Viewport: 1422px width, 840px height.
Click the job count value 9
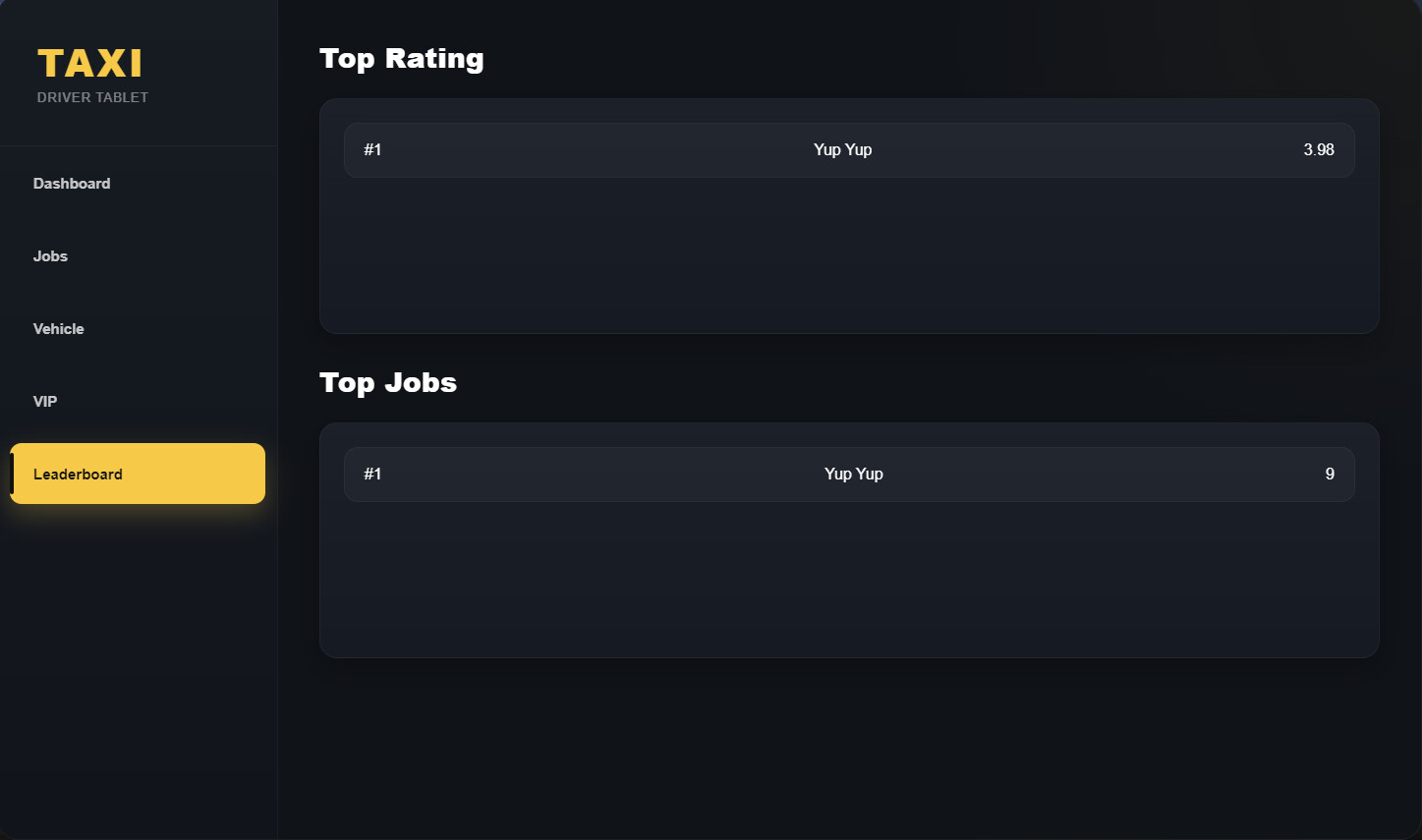1330,475
